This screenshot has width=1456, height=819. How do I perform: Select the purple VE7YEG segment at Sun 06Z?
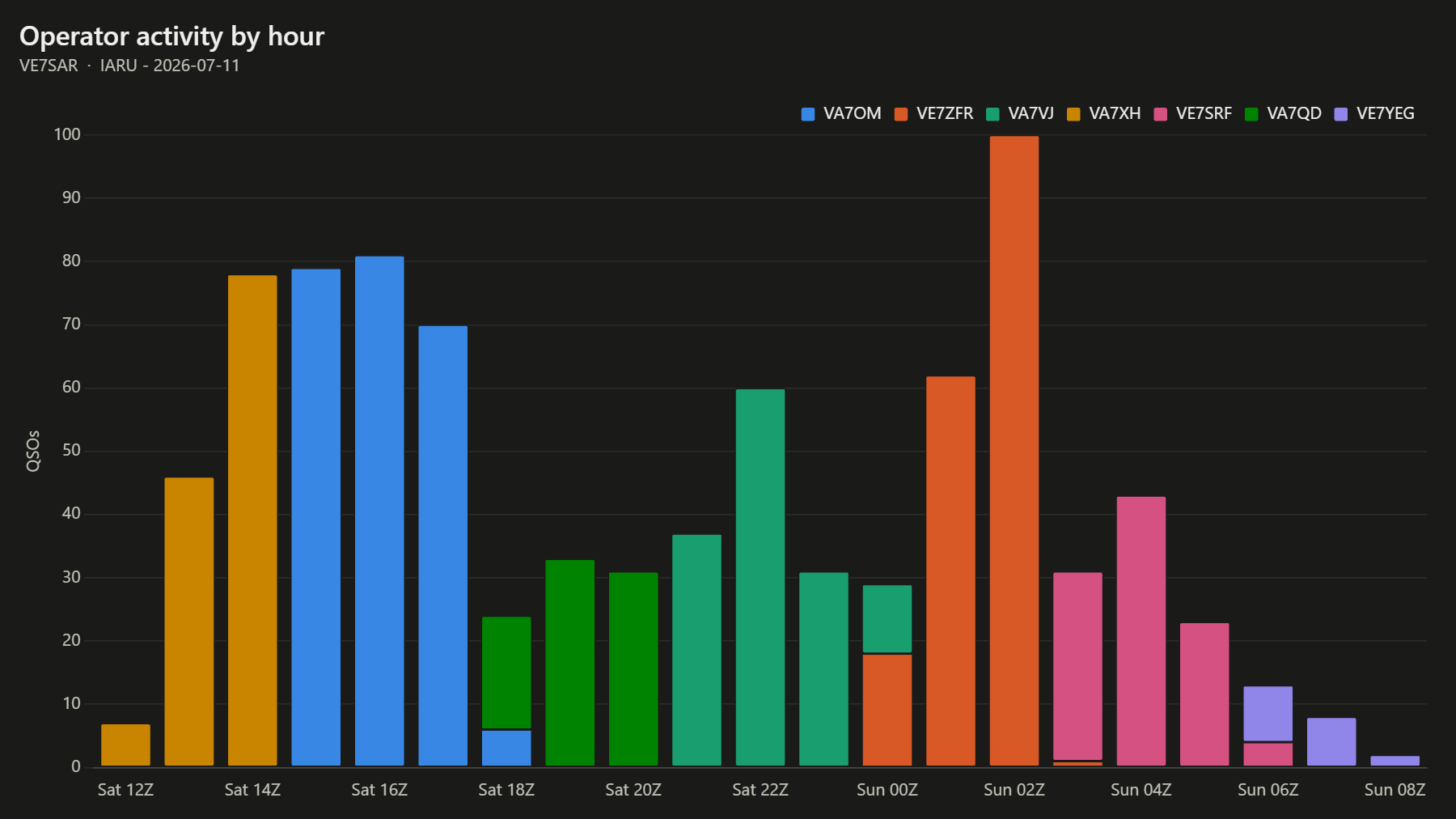coord(1268,713)
